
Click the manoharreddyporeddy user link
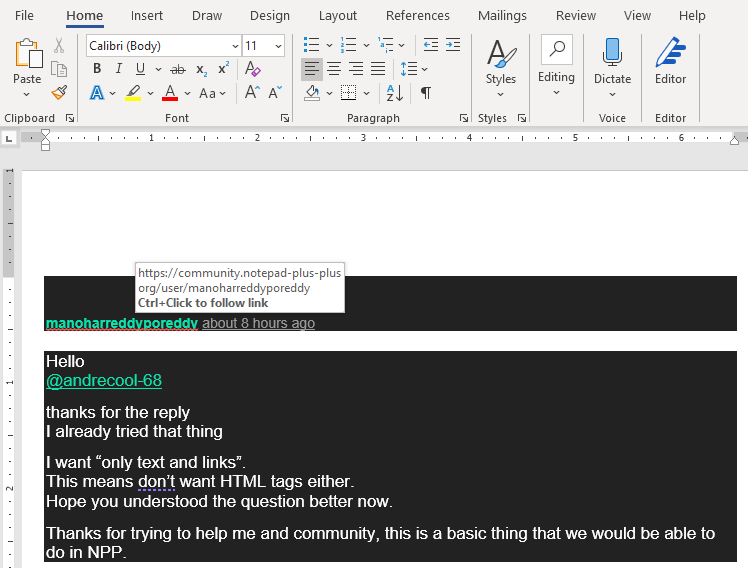(122, 323)
